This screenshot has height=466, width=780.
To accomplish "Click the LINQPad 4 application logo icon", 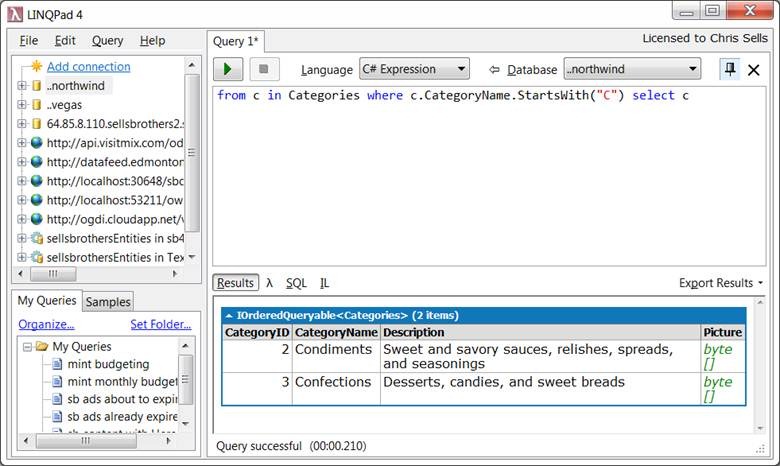I will 15,14.
